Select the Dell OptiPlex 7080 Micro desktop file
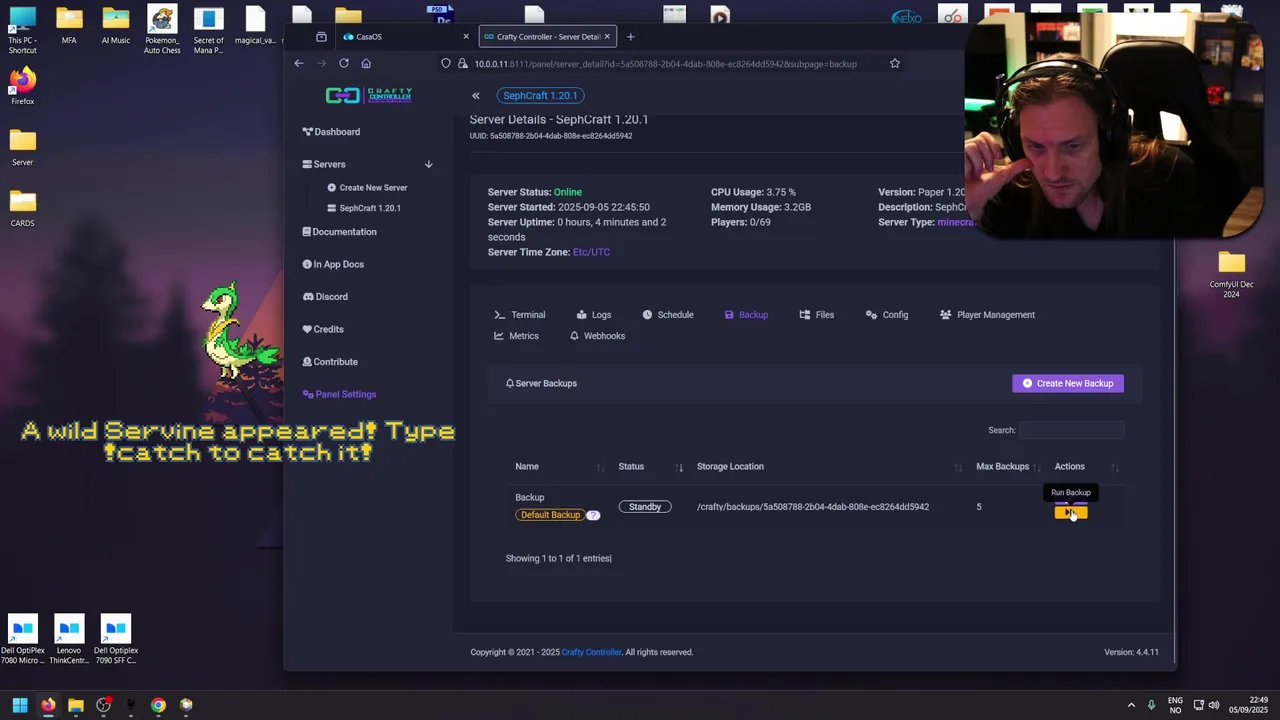This screenshot has height=720, width=1280. [x=22, y=640]
